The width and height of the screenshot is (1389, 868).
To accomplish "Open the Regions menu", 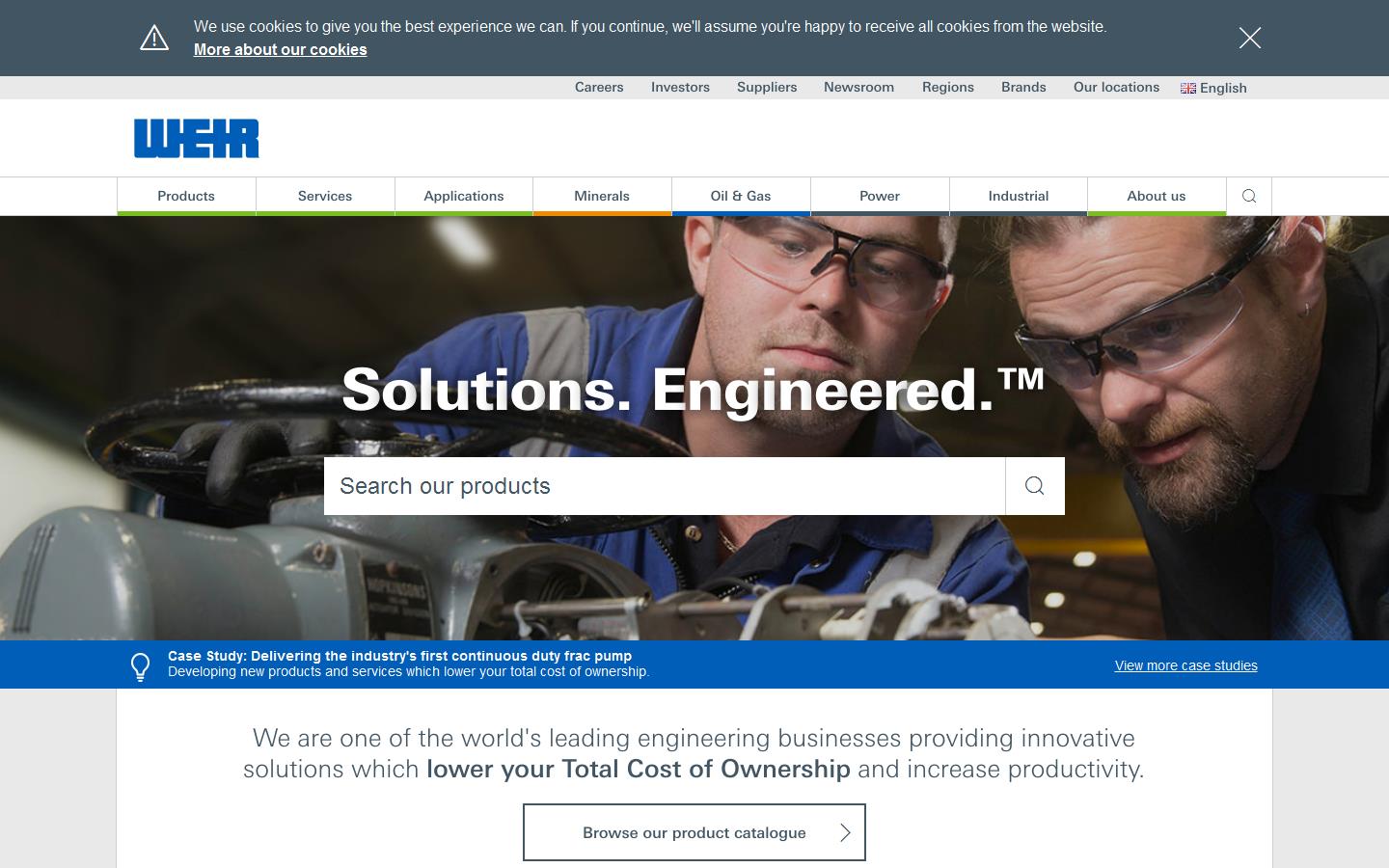I will point(948,87).
